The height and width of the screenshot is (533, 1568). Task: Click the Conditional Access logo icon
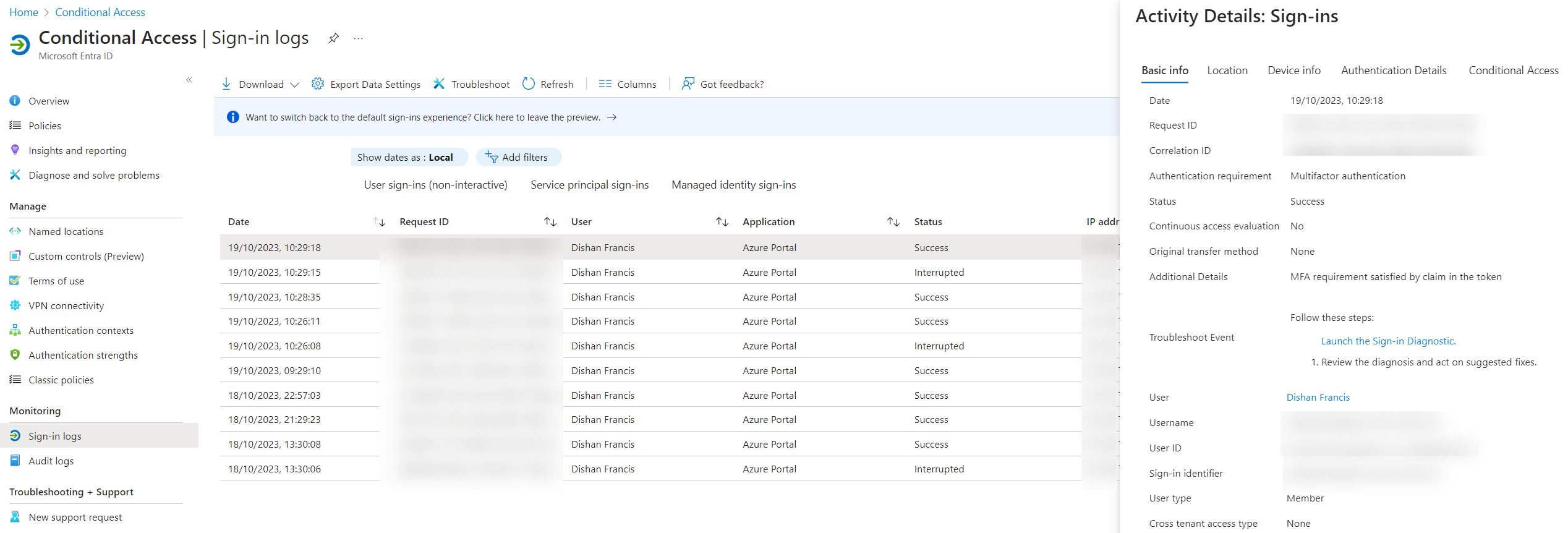pos(19,45)
